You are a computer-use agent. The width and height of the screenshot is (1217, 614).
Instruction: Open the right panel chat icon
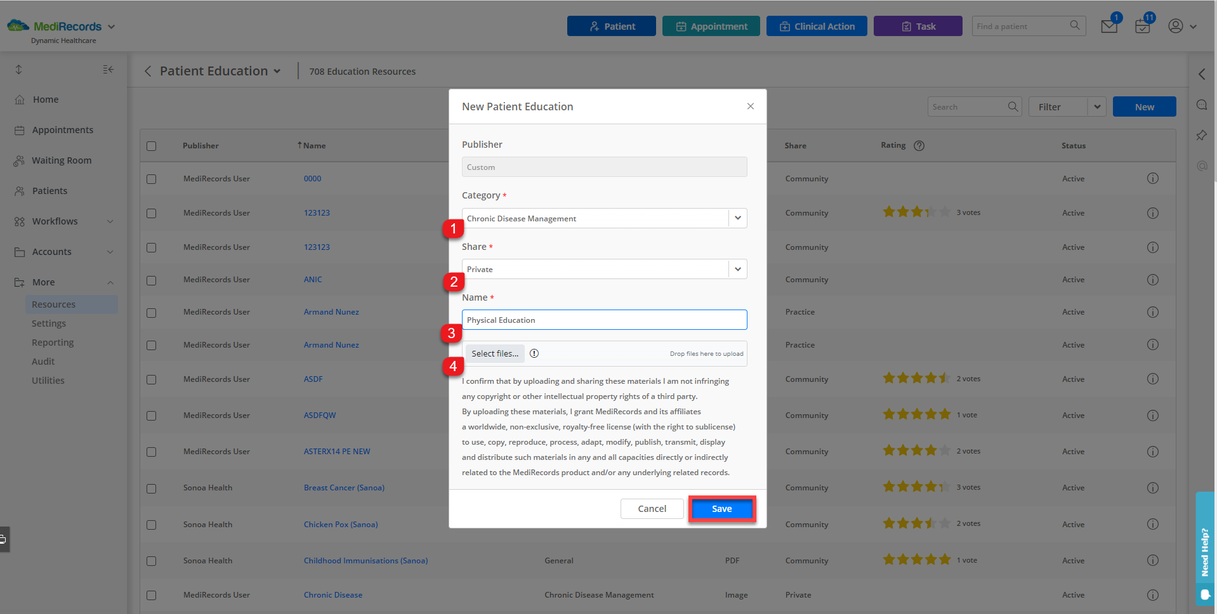[1202, 105]
